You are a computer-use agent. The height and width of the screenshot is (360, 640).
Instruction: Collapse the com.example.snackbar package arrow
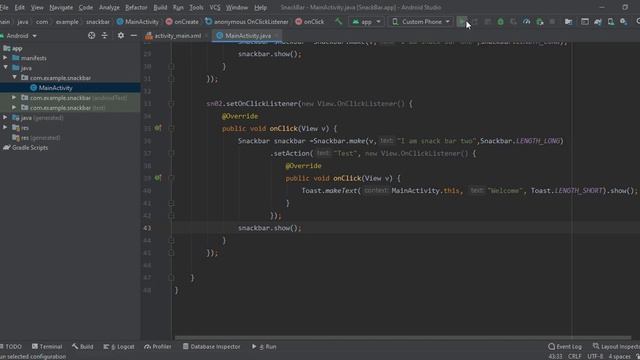14,78
